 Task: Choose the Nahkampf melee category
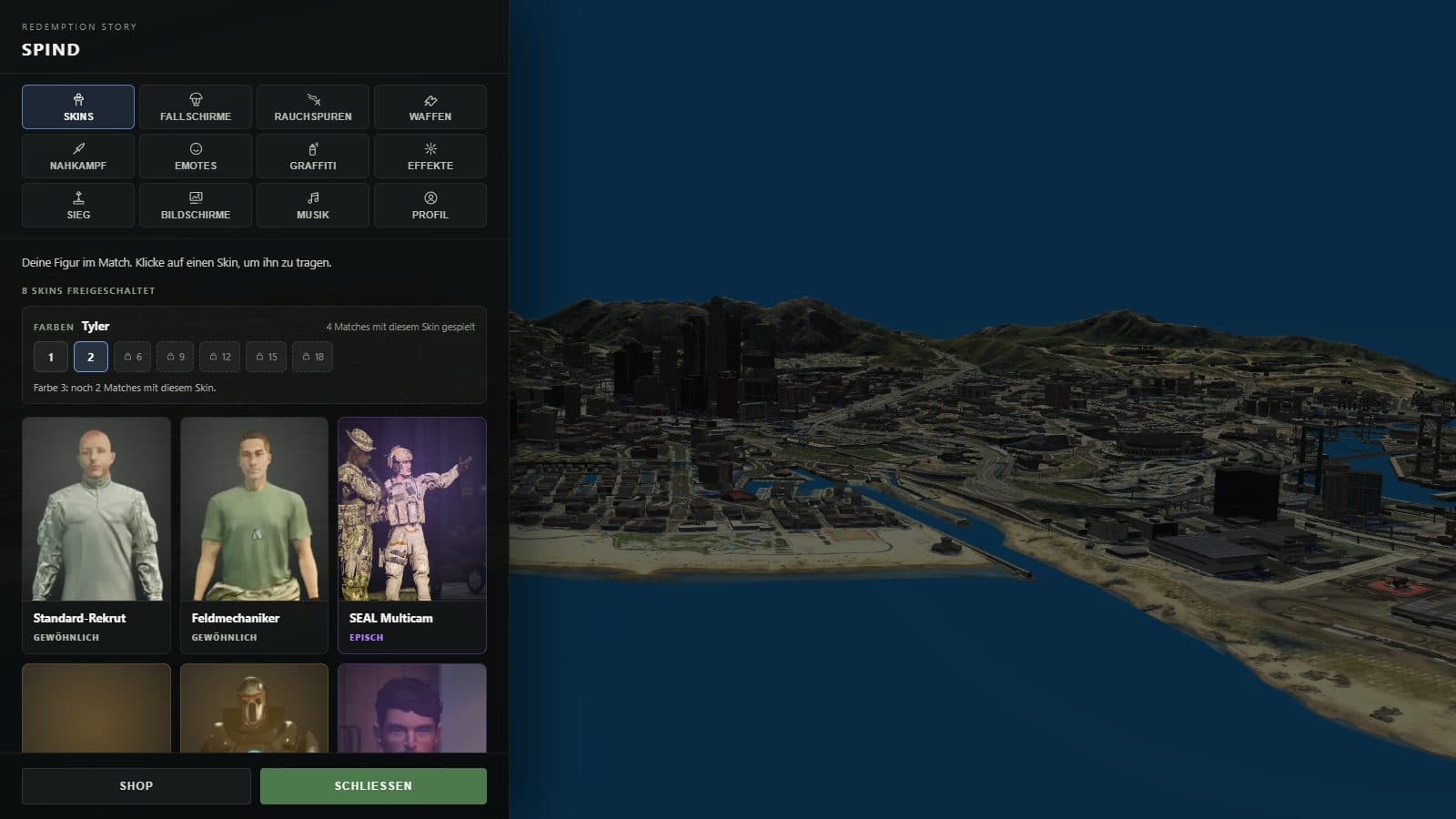point(78,157)
